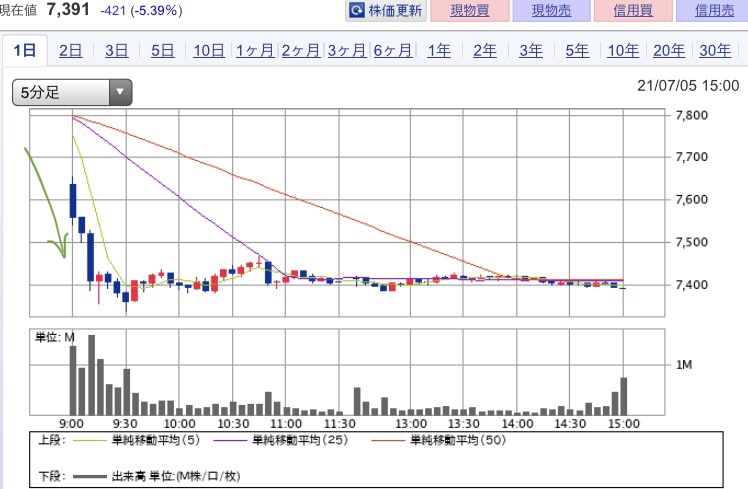Click the purple 25-period average line swatch
748x489 pixels.
[x=229, y=440]
